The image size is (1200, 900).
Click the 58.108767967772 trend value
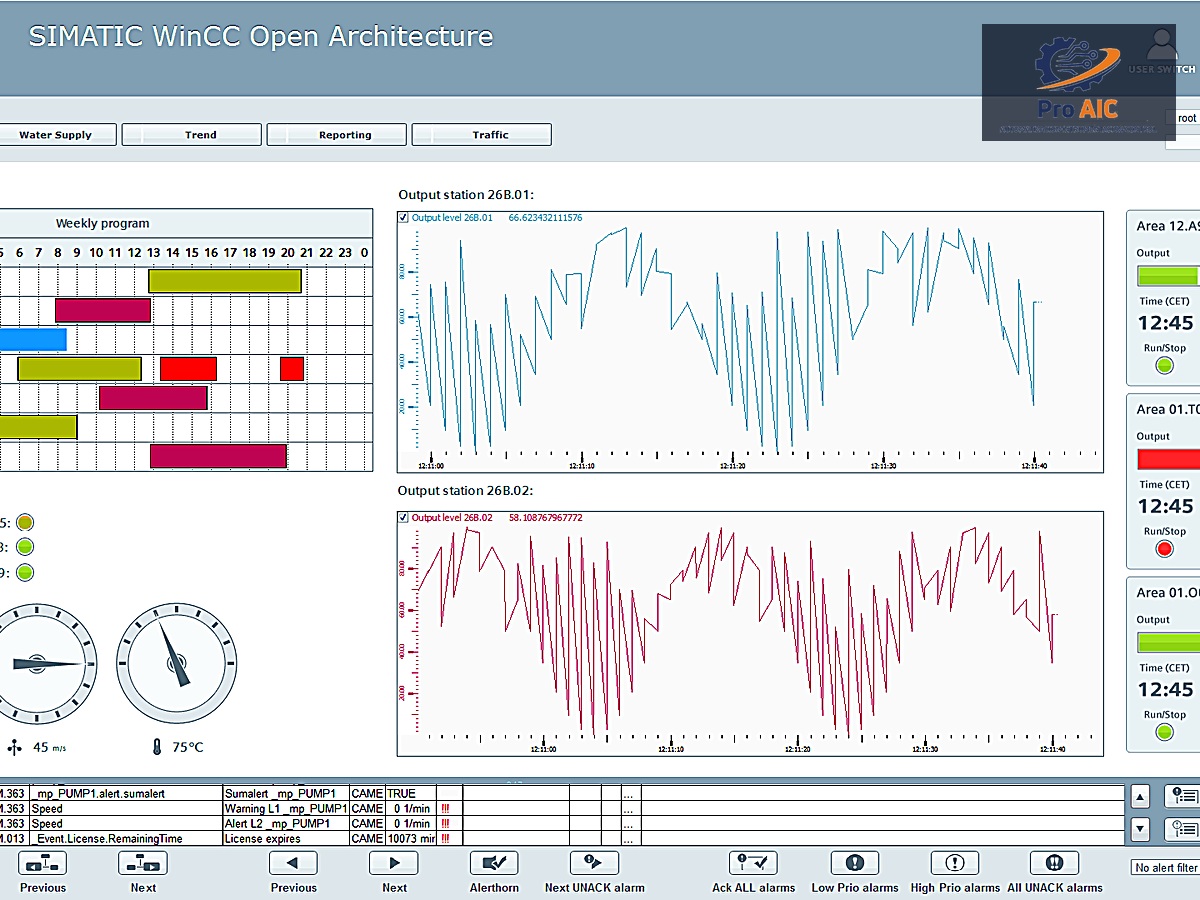545,518
